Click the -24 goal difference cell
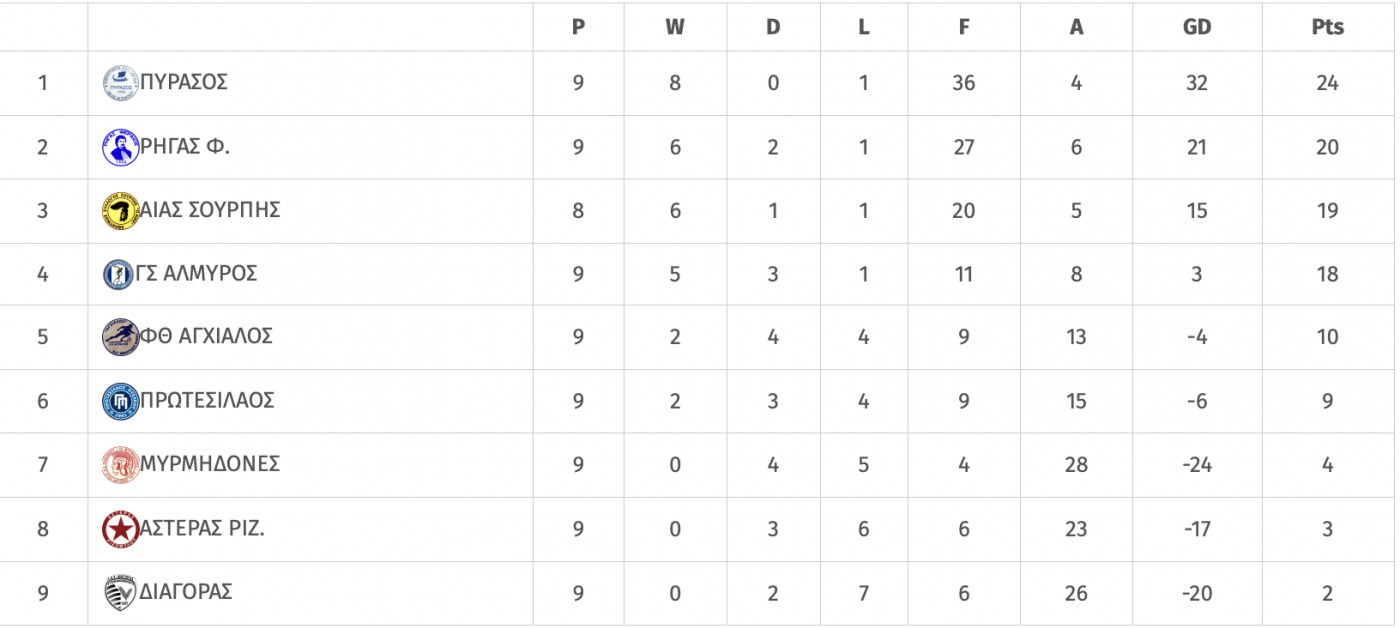Screen dimensions: 1400x629 pyautogui.click(x=1197, y=465)
